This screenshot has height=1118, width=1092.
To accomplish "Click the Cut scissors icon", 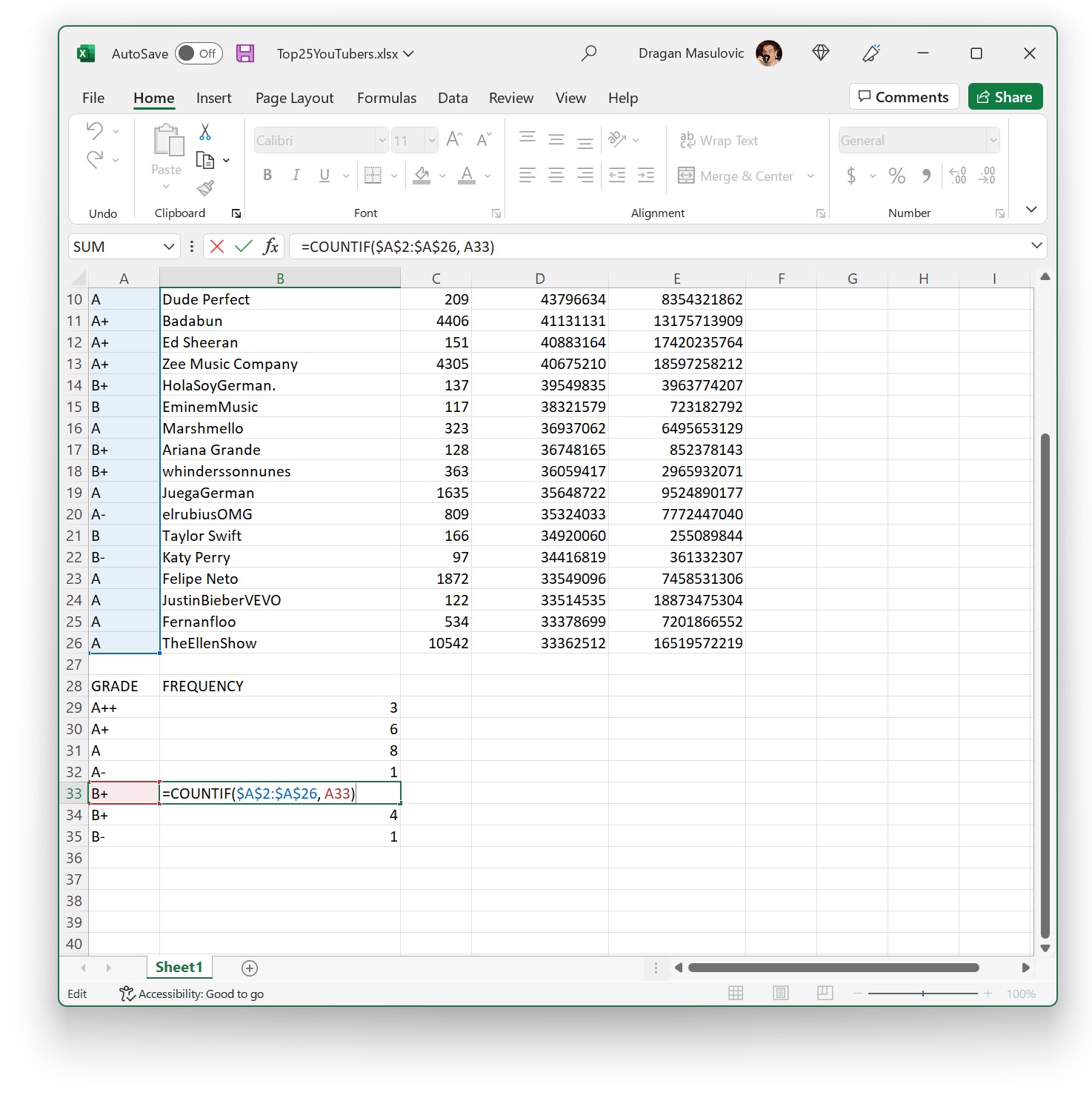I will (x=205, y=131).
